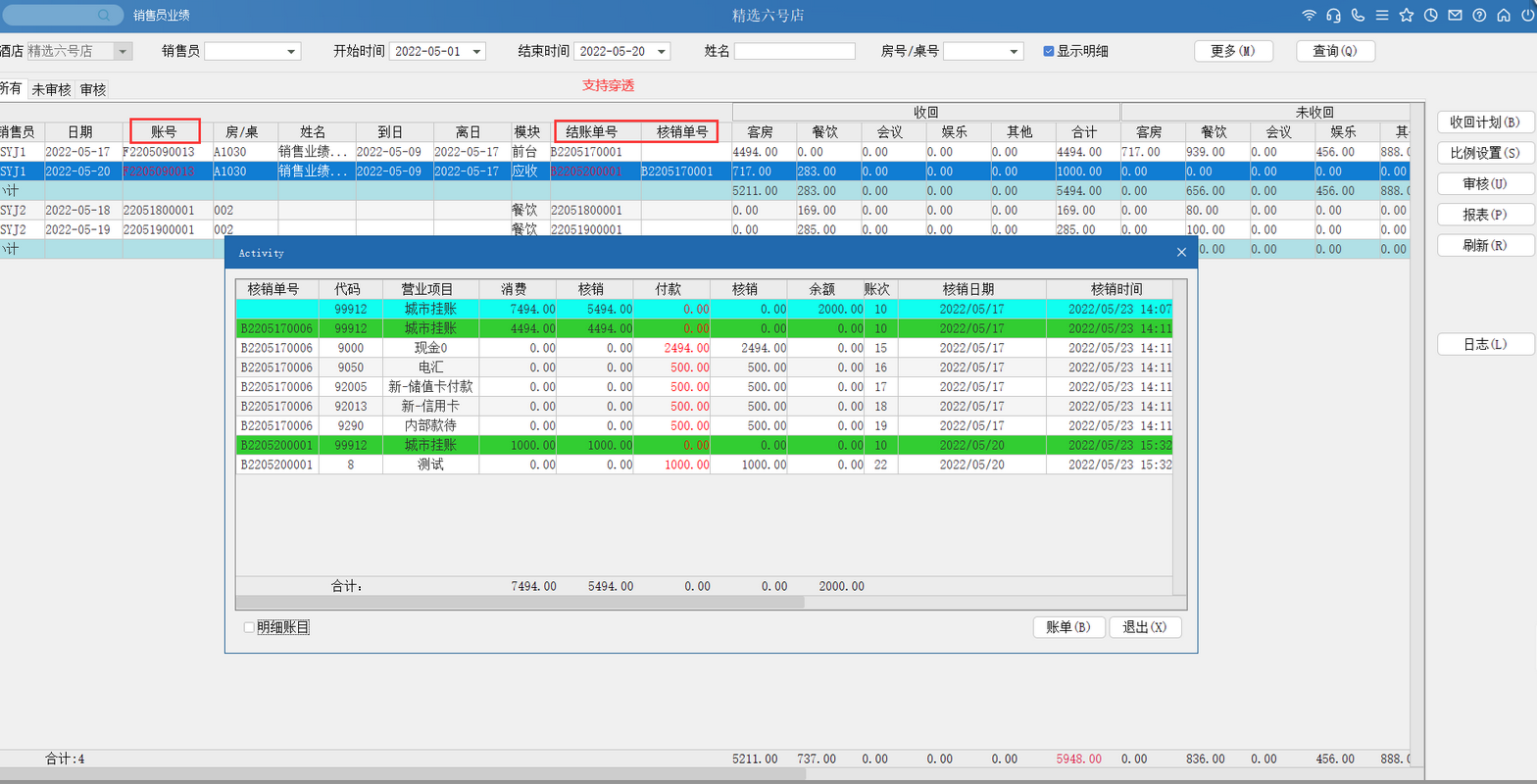
Task: Select the 新-储值卡付款 row
Action: [x=704, y=387]
